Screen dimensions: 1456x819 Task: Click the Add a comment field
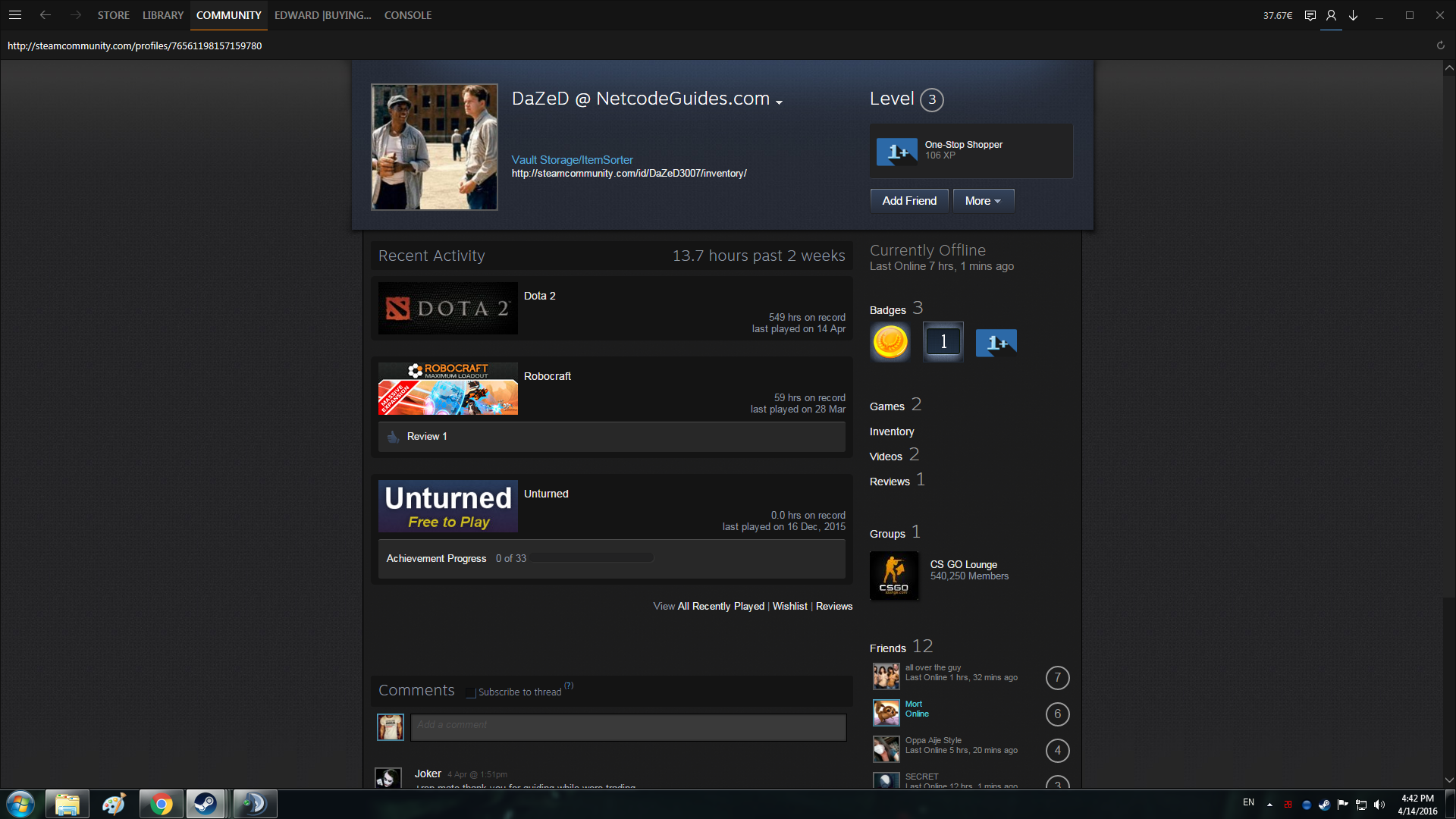click(628, 726)
